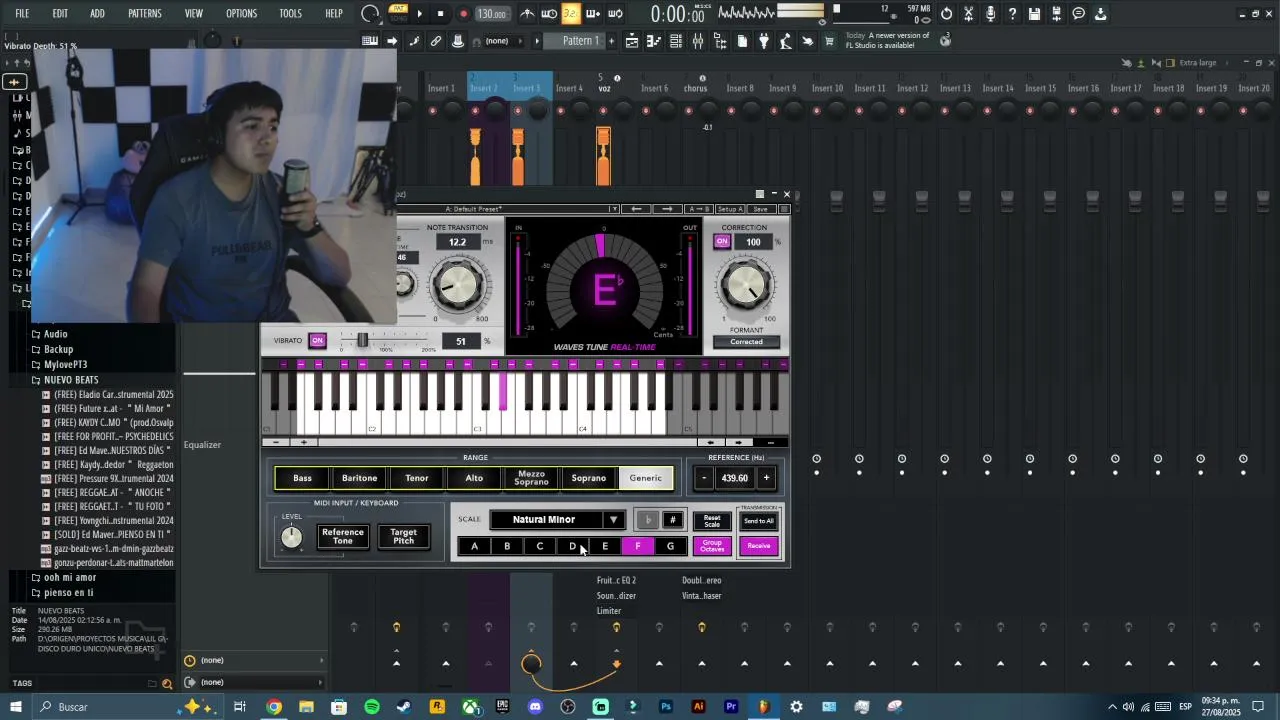The height and width of the screenshot is (720, 1280).
Task: Toggle the Vibrato ON button
Action: click(318, 341)
